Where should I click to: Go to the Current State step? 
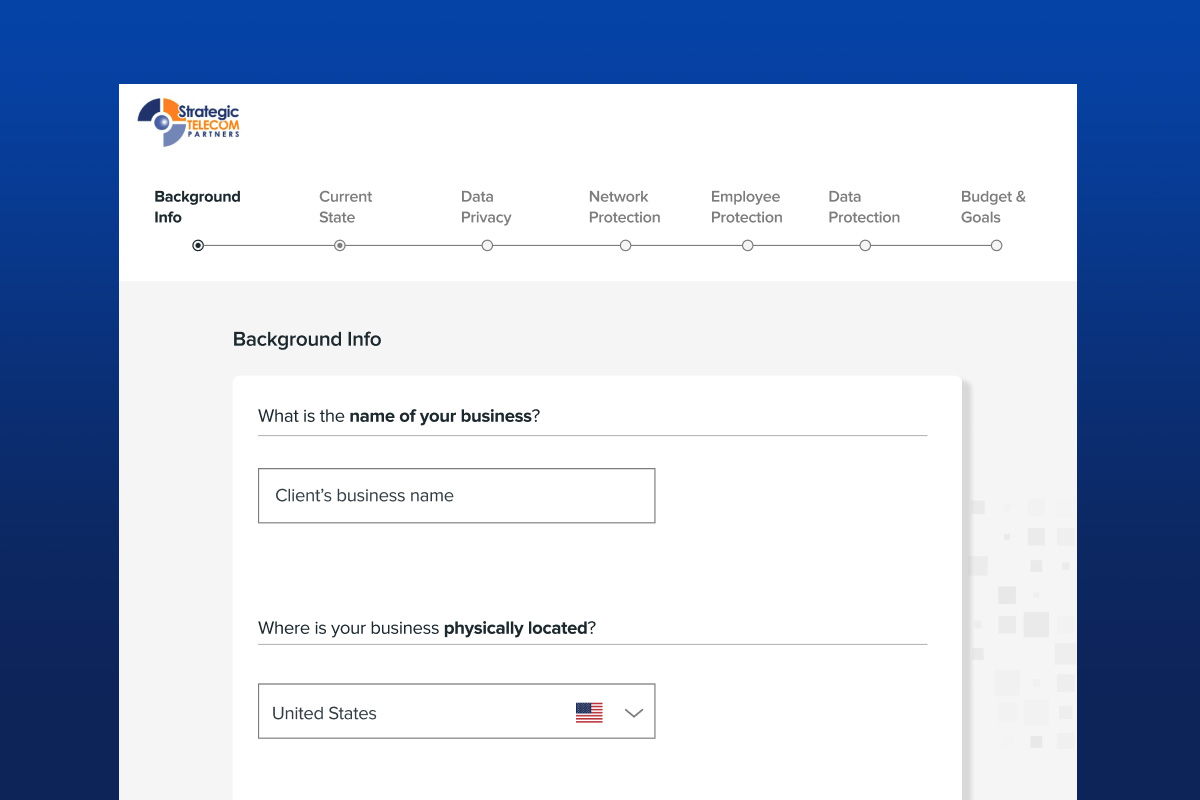[345, 207]
